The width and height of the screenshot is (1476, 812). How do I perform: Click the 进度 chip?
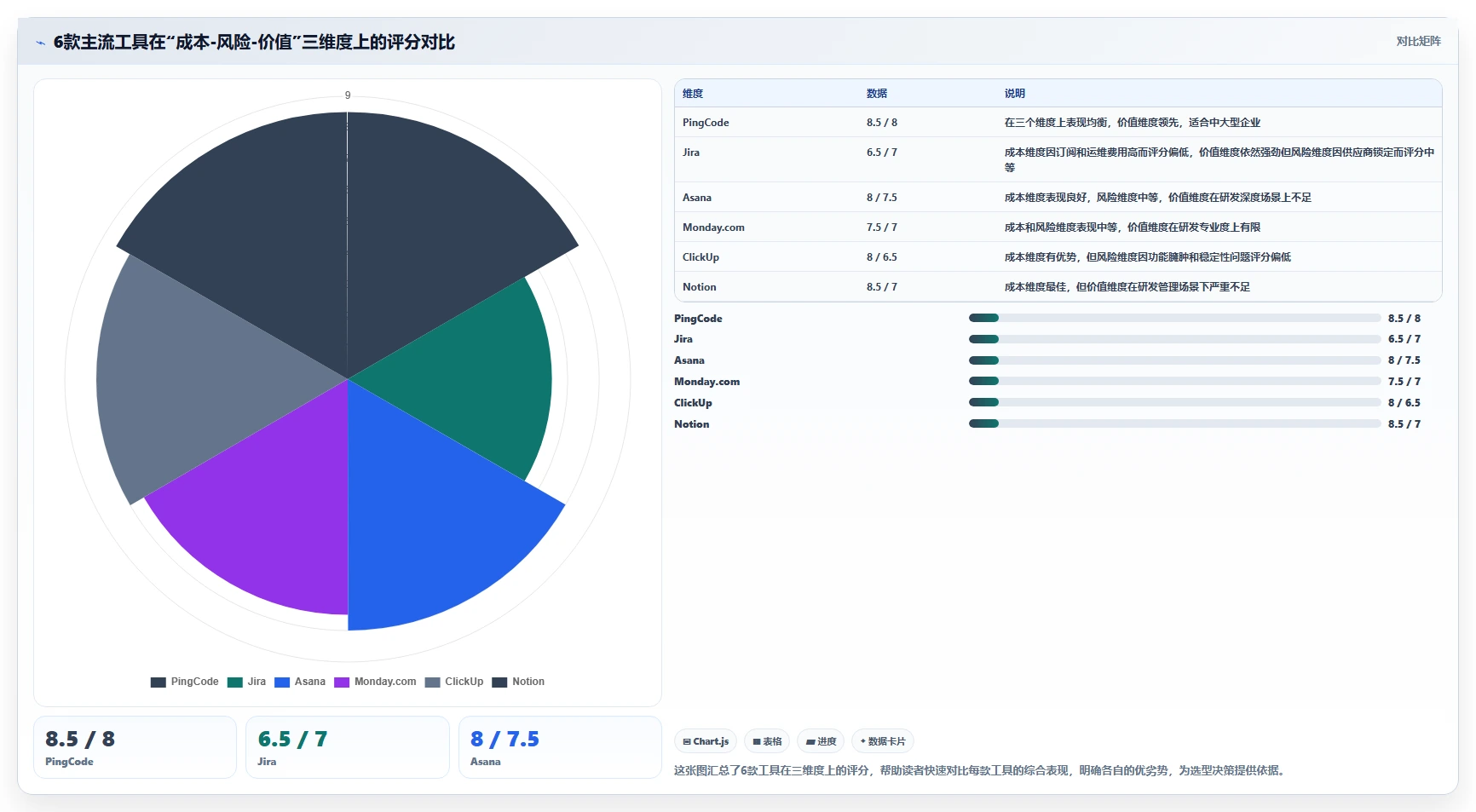click(822, 741)
